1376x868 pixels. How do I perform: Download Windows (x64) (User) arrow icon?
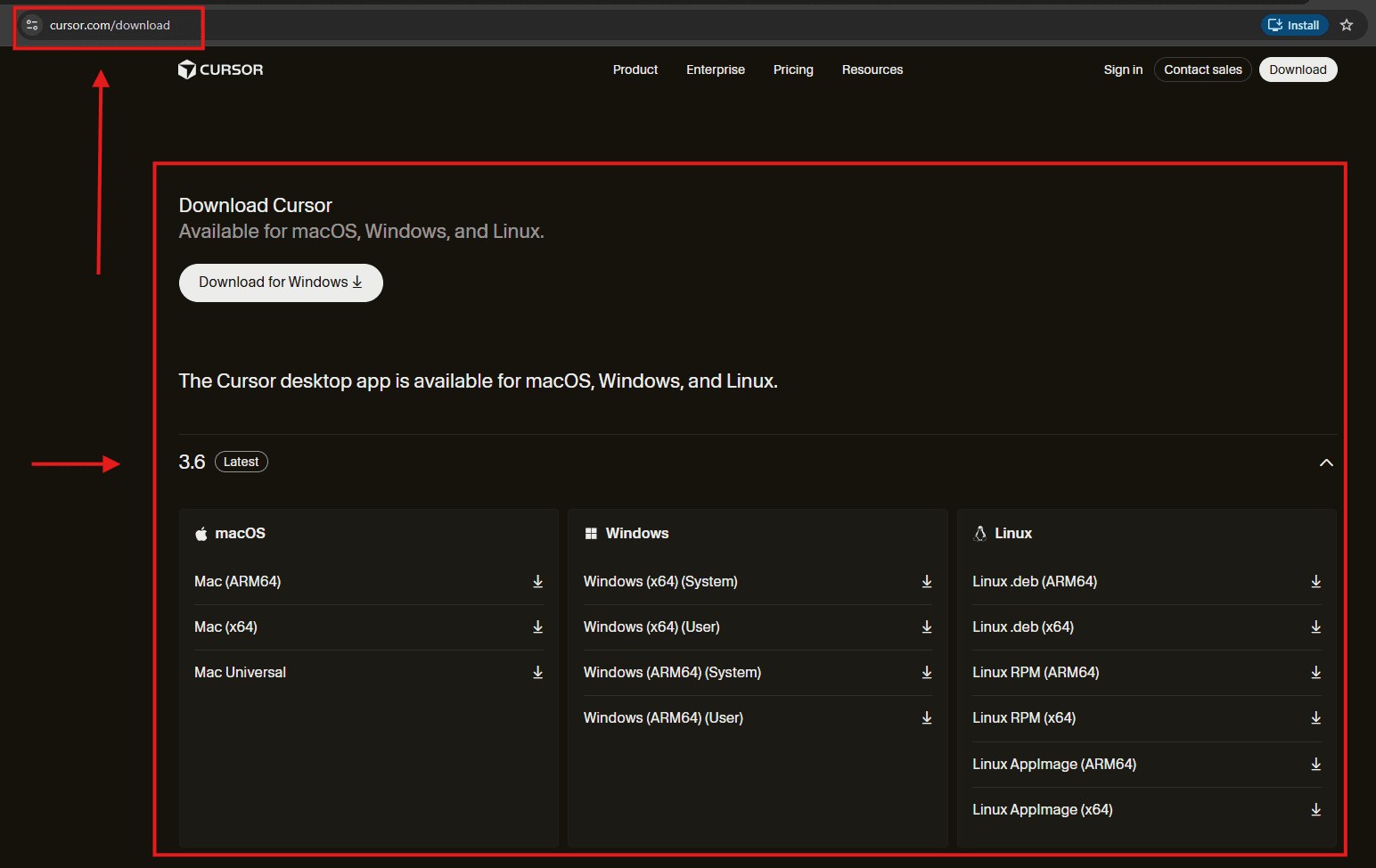pyautogui.click(x=927, y=626)
